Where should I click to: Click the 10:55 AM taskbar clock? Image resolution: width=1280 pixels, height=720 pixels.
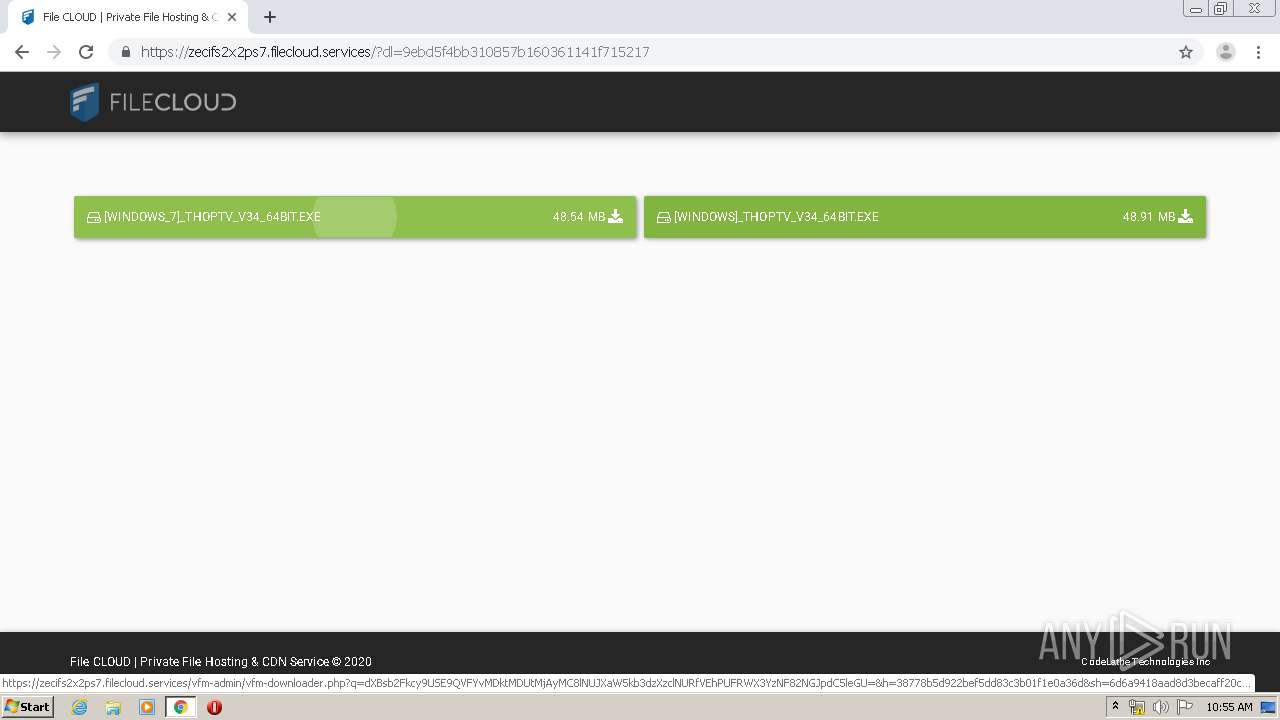[x=1229, y=707]
